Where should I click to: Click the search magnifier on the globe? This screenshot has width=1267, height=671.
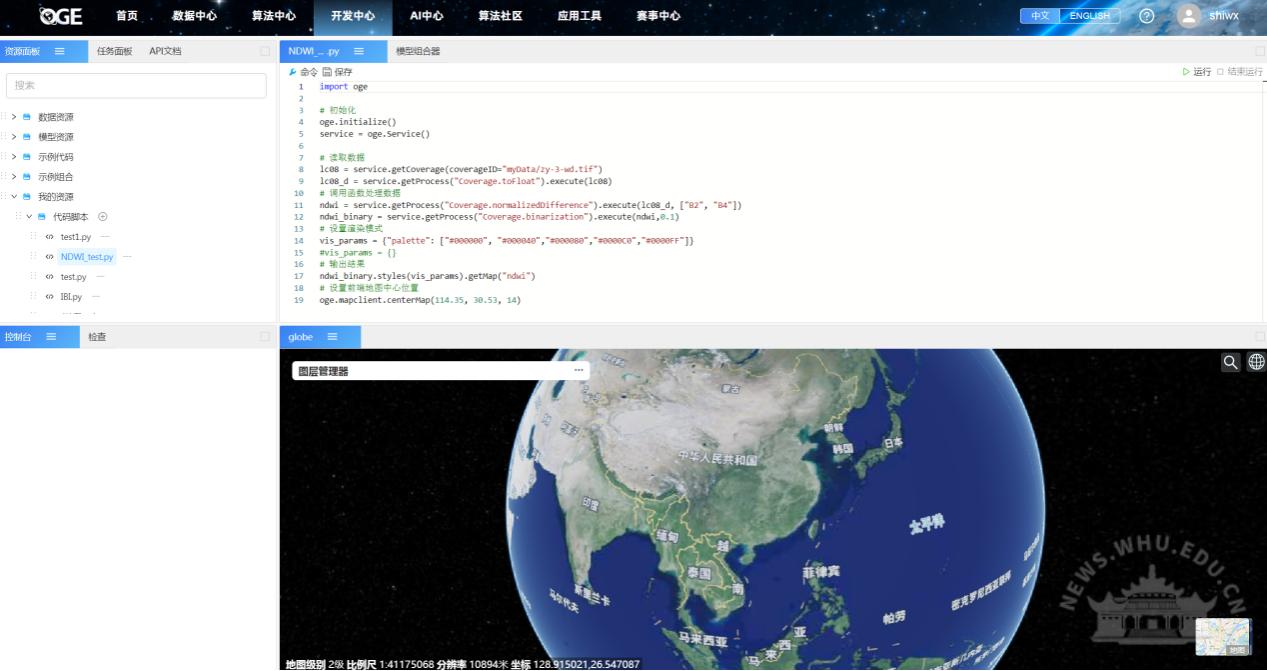(x=1231, y=362)
